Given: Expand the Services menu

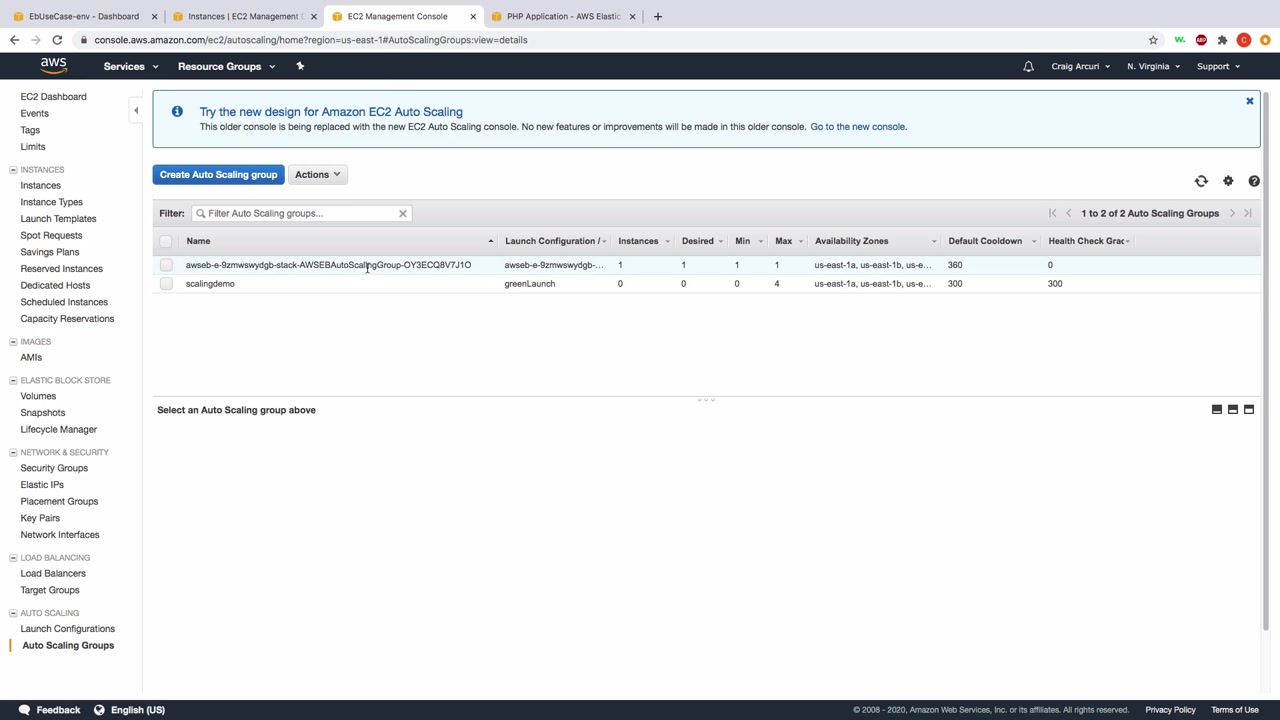Looking at the screenshot, I should coord(131,67).
